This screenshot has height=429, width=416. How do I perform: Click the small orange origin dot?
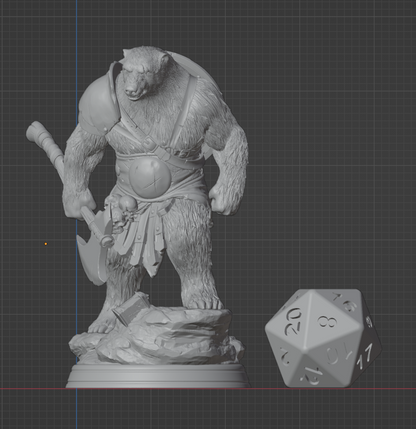tap(46, 244)
